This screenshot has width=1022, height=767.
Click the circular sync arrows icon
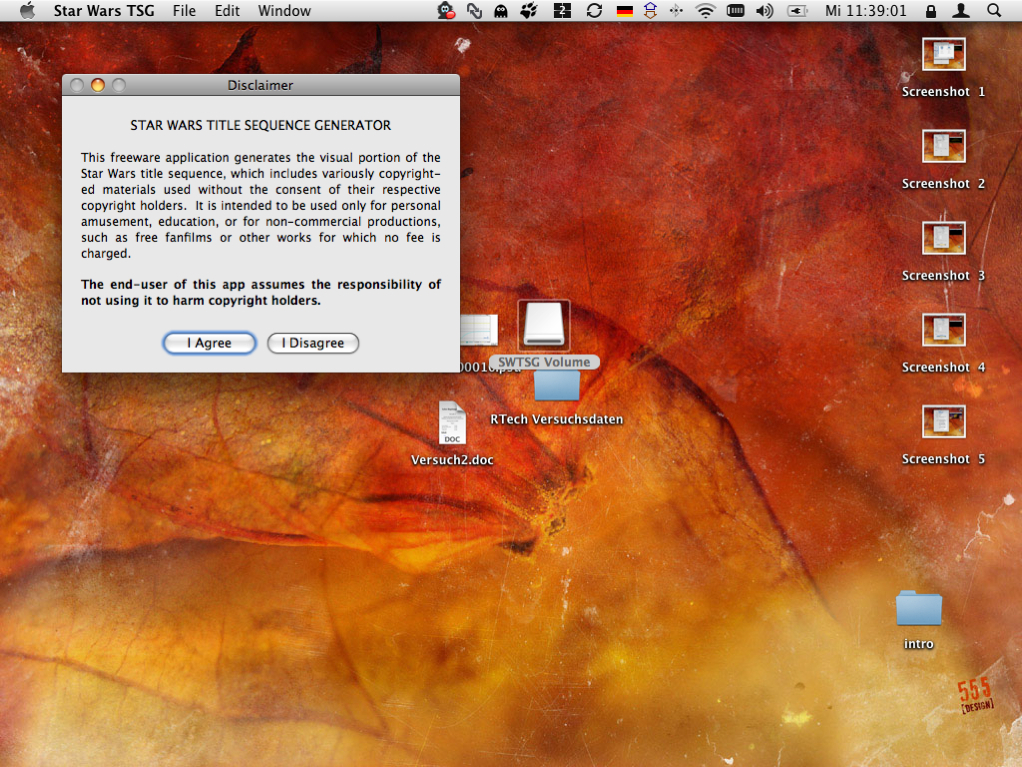(x=594, y=10)
